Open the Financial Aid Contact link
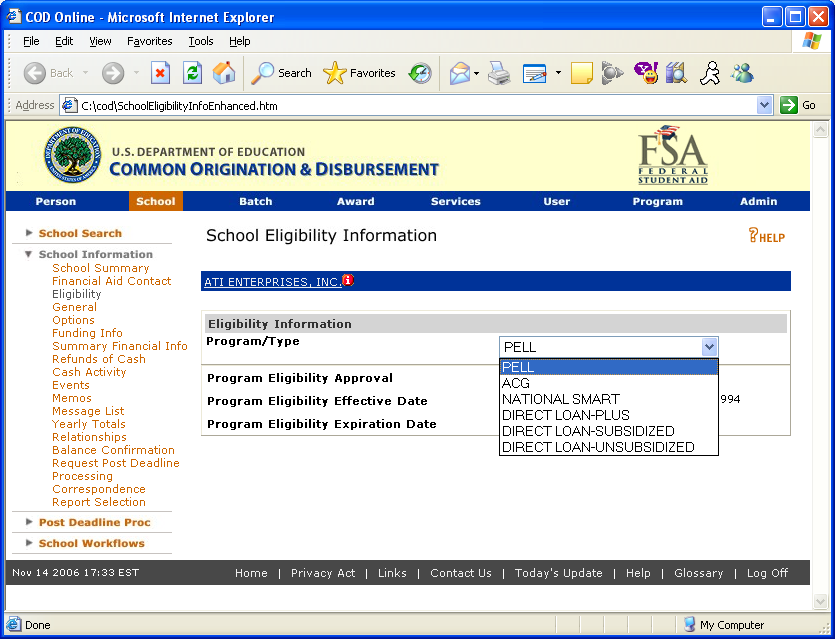The height and width of the screenshot is (639, 835). (111, 281)
